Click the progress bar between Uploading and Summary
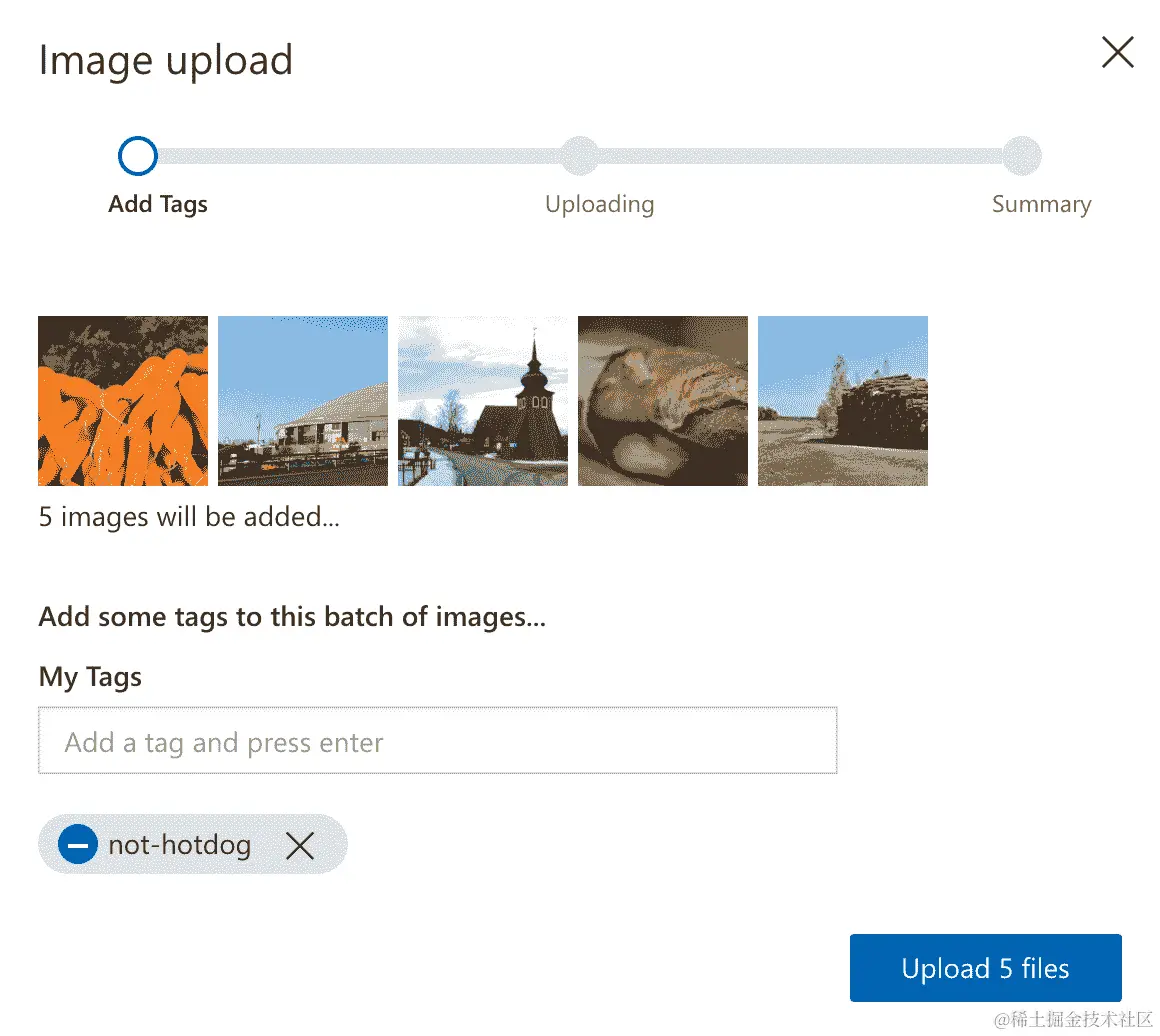The height and width of the screenshot is (1036, 1160). 800,156
